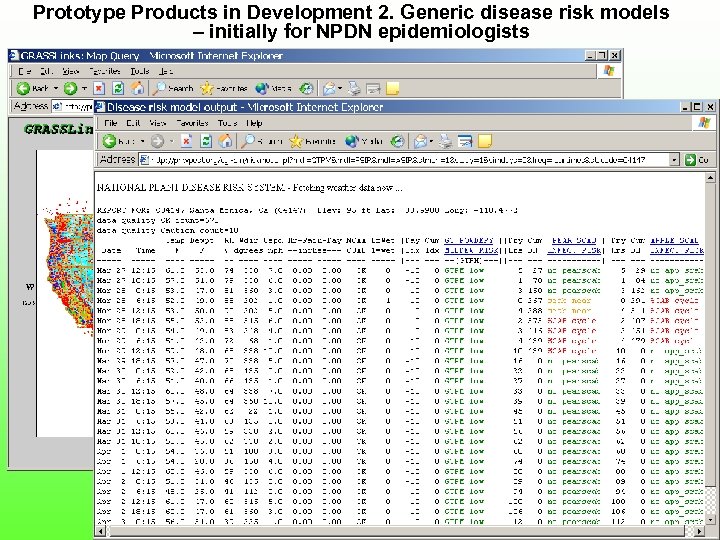The image size is (720, 540).
Task: Click yellow note icon in Disease risk toolbar
Action: [x=484, y=141]
